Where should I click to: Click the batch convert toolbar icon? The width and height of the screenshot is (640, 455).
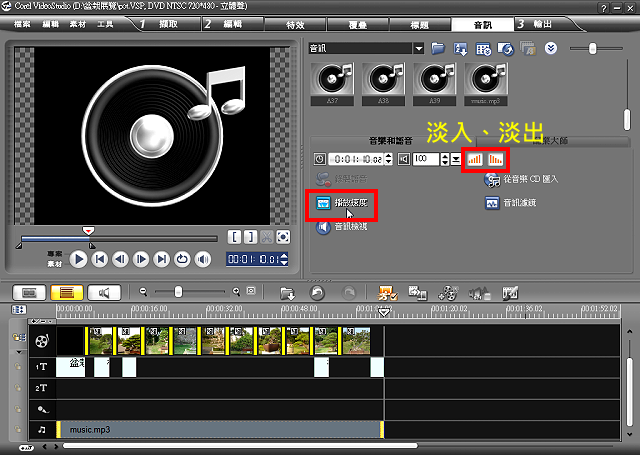(x=417, y=293)
